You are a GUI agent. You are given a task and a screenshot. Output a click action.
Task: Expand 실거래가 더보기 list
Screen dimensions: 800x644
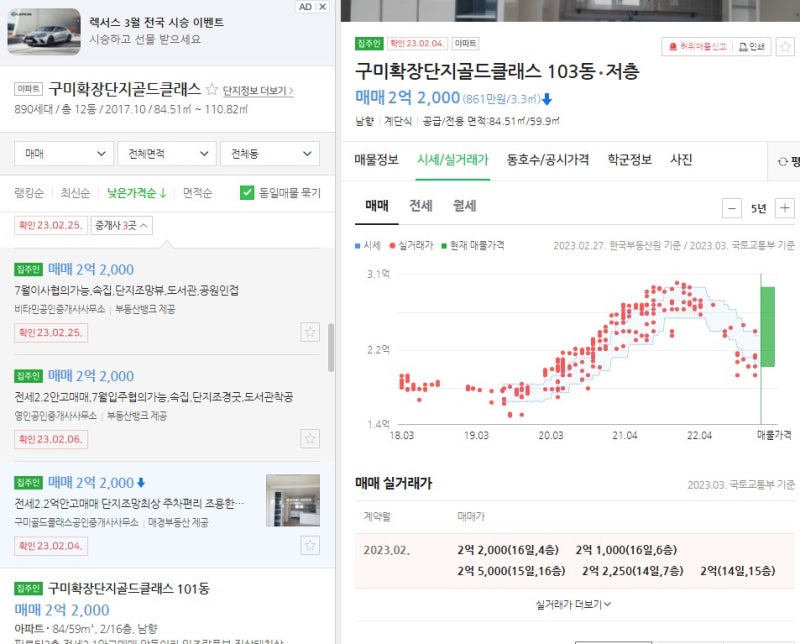pyautogui.click(x=573, y=605)
